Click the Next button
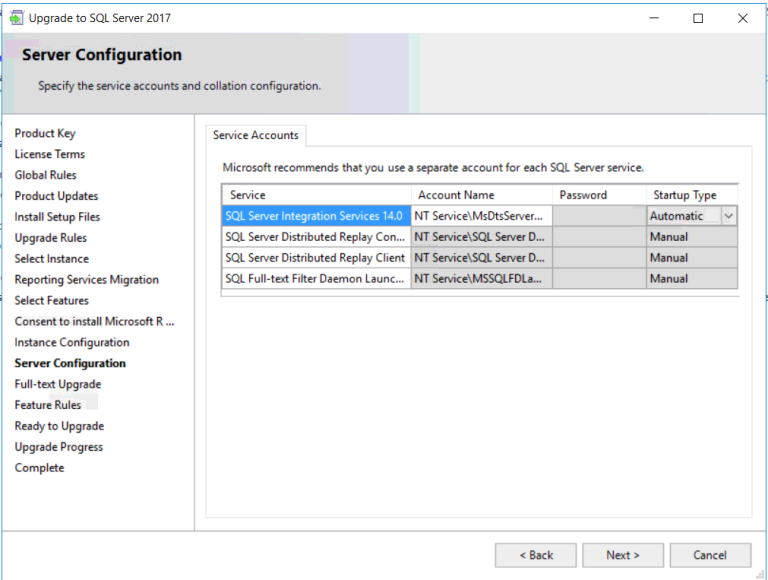 pyautogui.click(x=622, y=555)
